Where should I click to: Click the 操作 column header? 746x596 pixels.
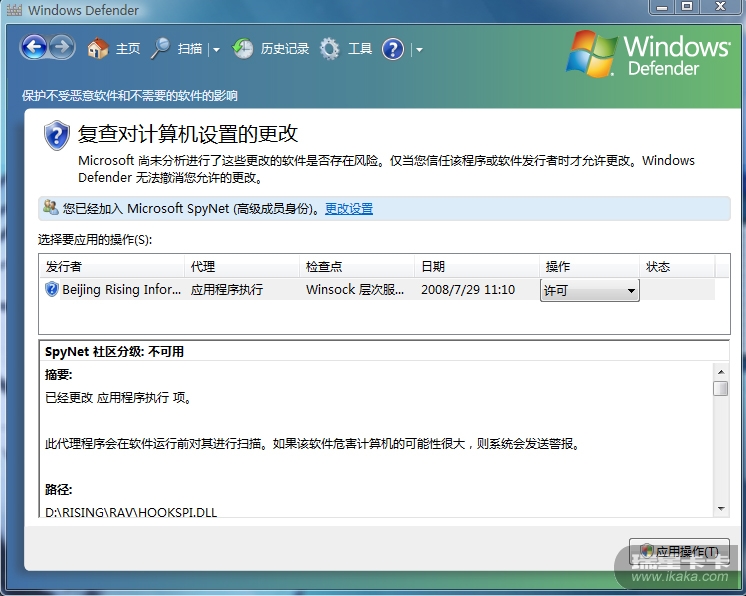[589, 266]
